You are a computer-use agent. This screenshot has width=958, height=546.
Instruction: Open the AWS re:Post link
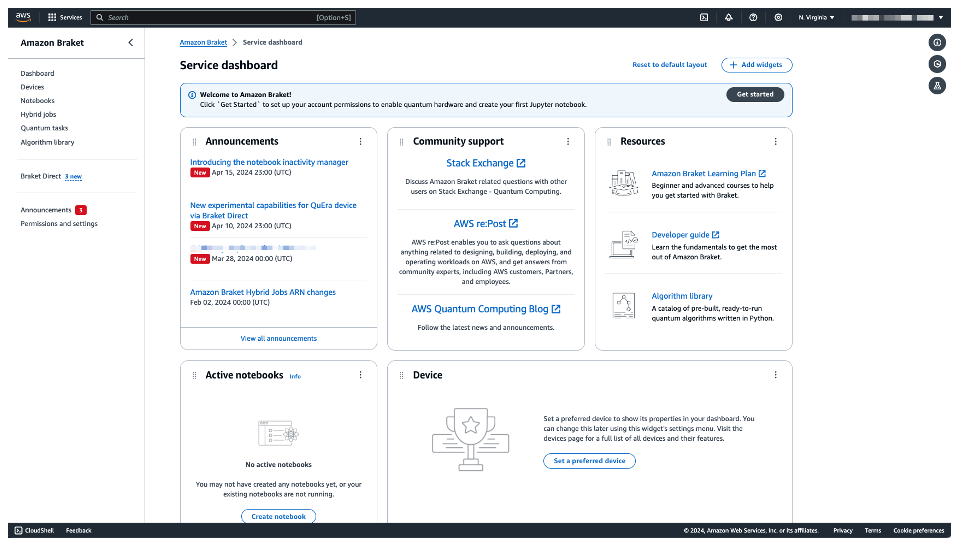point(486,224)
